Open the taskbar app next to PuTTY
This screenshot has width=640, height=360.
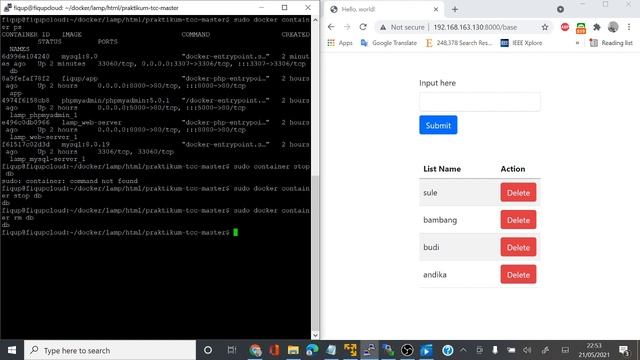[x=388, y=350]
